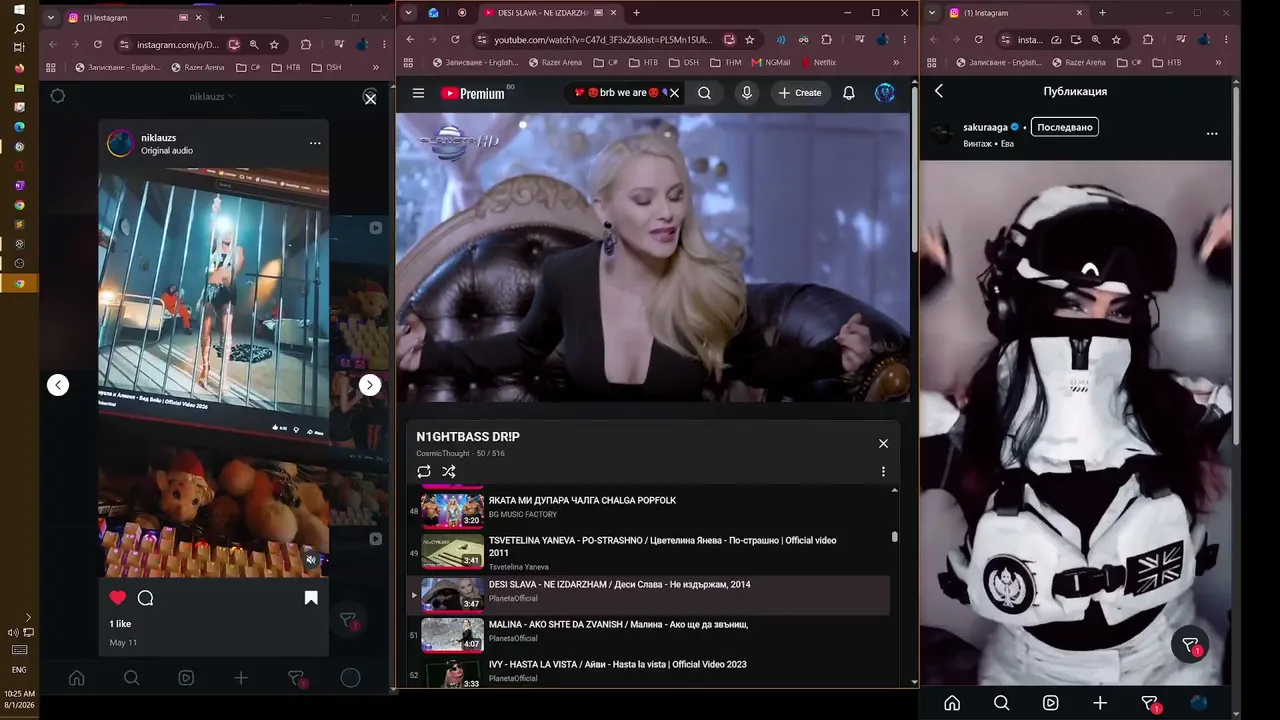Open Original audio link on niklauzs post
This screenshot has height=720, width=1280.
167,151
